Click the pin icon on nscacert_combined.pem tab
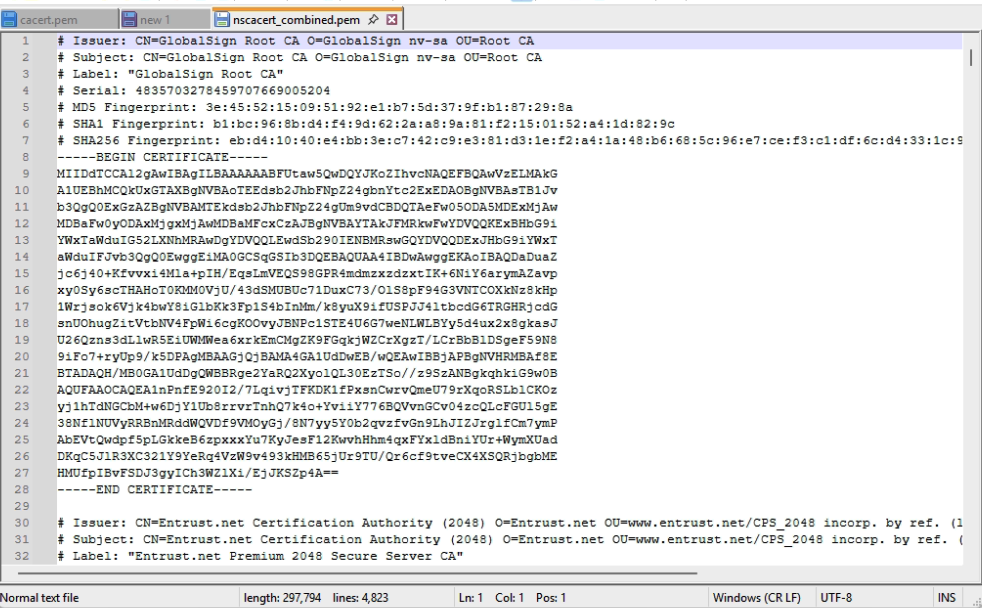Viewport: 982px width, 608px height. pyautogui.click(x=373, y=19)
